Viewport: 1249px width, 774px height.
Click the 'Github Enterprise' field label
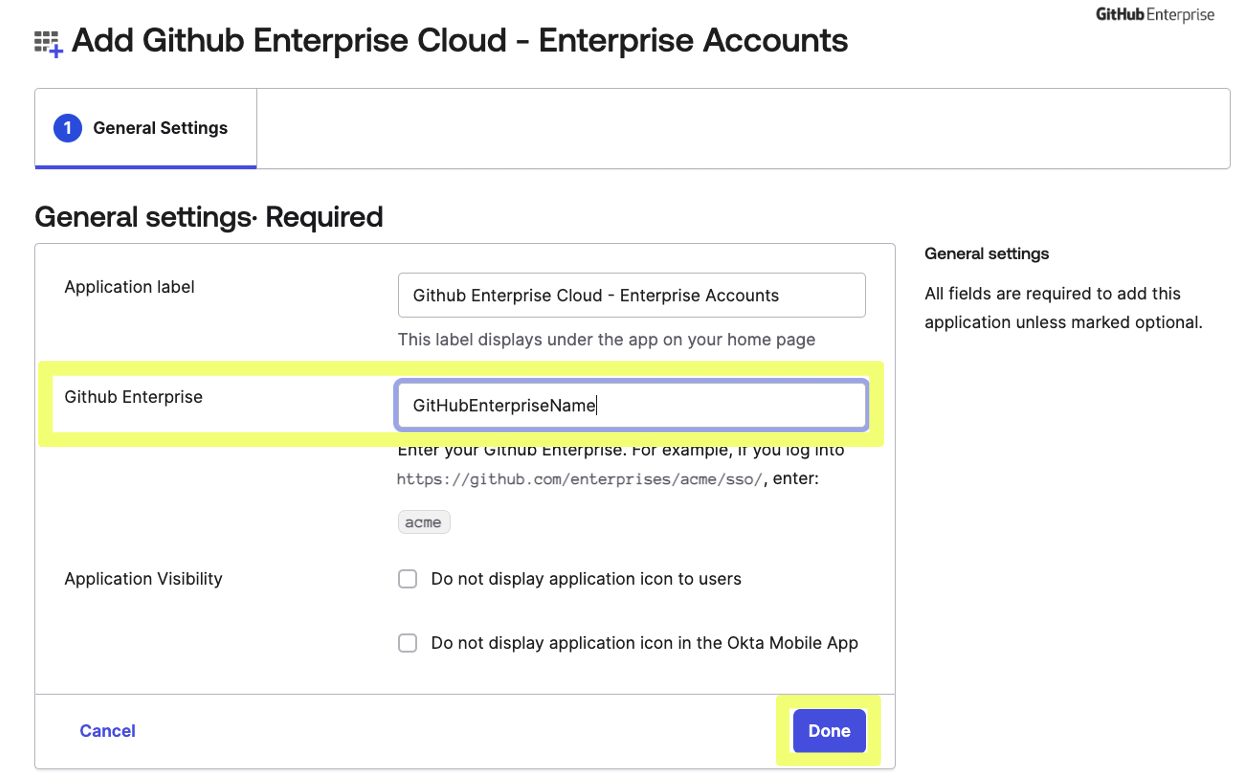click(x=133, y=397)
